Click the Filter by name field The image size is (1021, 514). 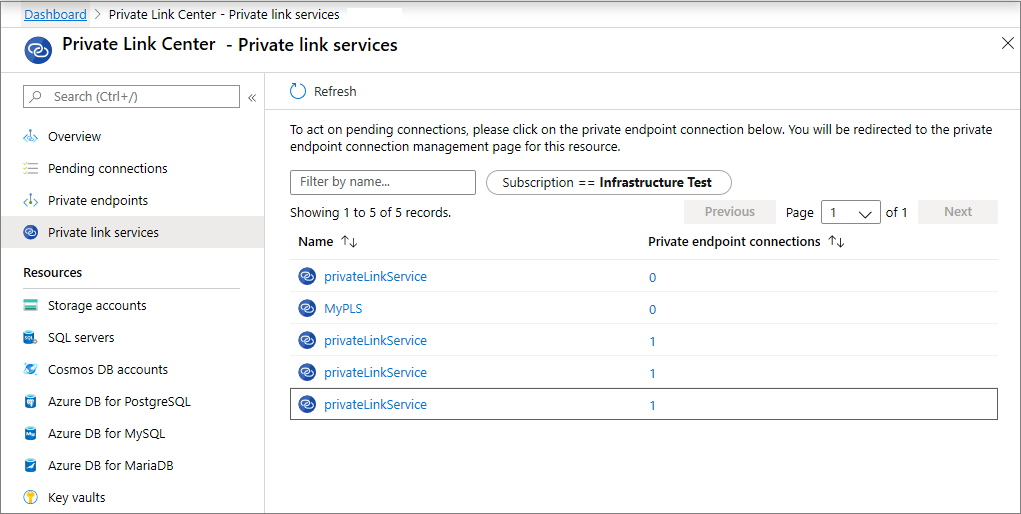(382, 183)
